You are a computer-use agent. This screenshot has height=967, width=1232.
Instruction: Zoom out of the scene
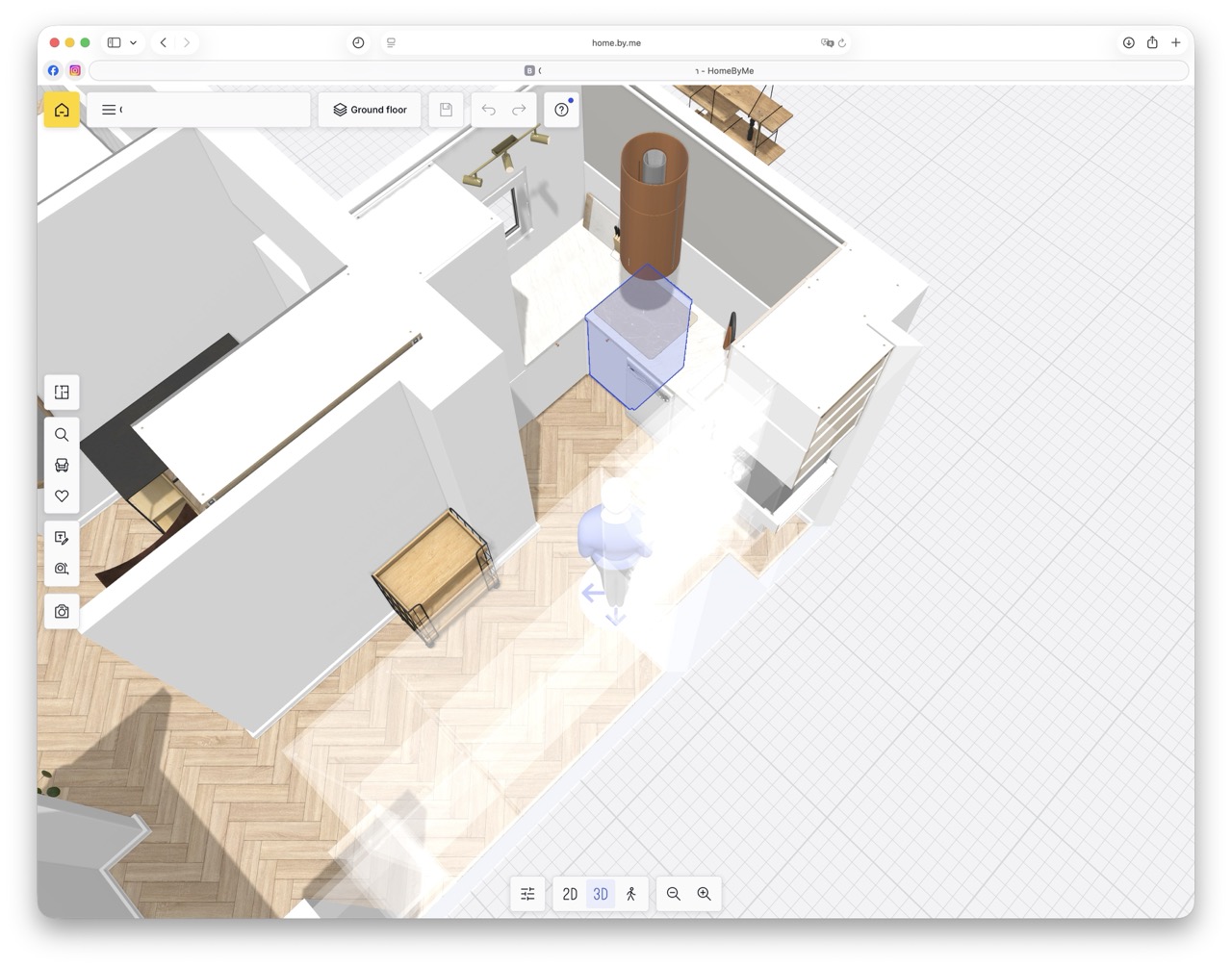[x=674, y=894]
